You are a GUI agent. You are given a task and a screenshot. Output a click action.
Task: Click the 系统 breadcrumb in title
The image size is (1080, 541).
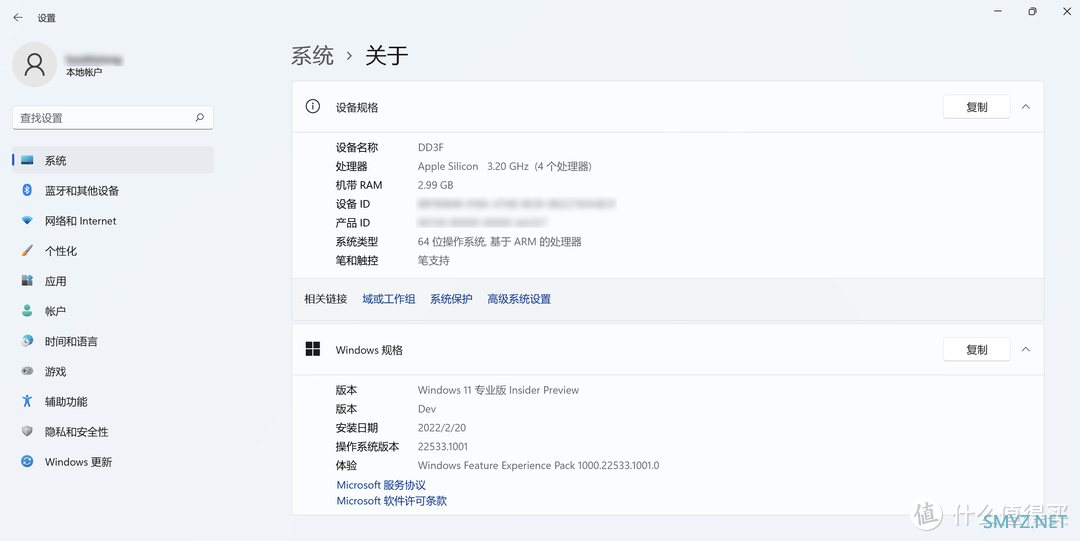click(312, 55)
